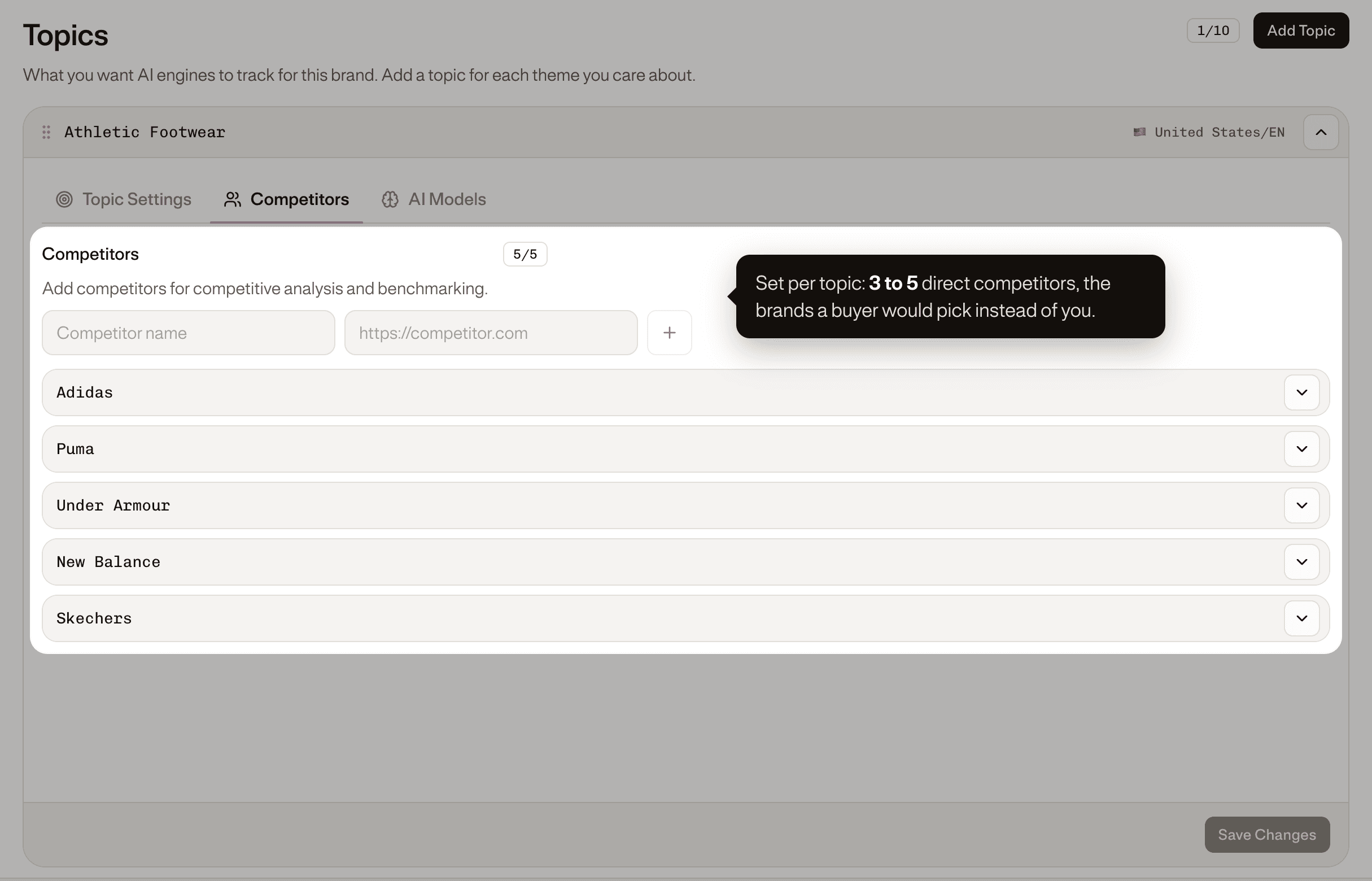Click the Save Changes button
This screenshot has height=881, width=1372.
1267,835
